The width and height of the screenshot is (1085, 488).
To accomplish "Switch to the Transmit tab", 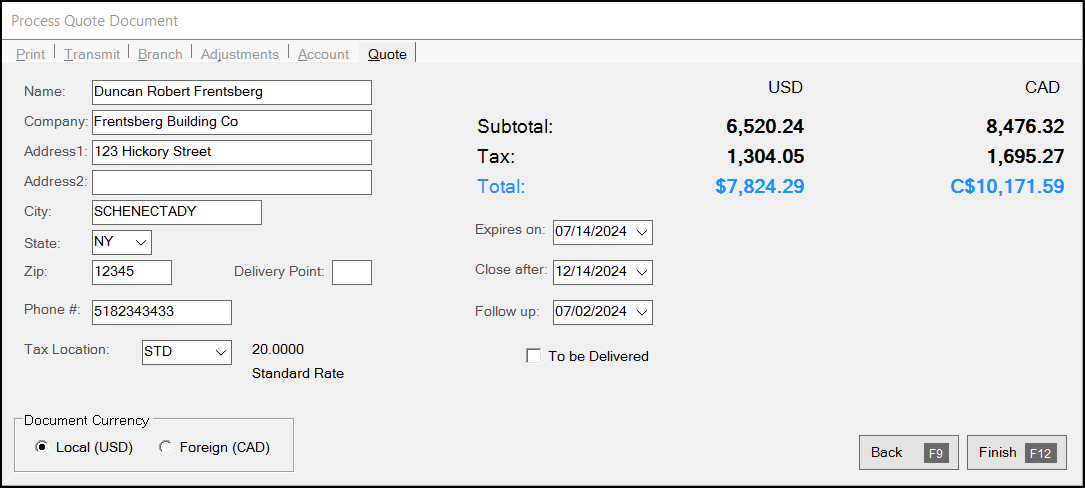I will click(92, 54).
